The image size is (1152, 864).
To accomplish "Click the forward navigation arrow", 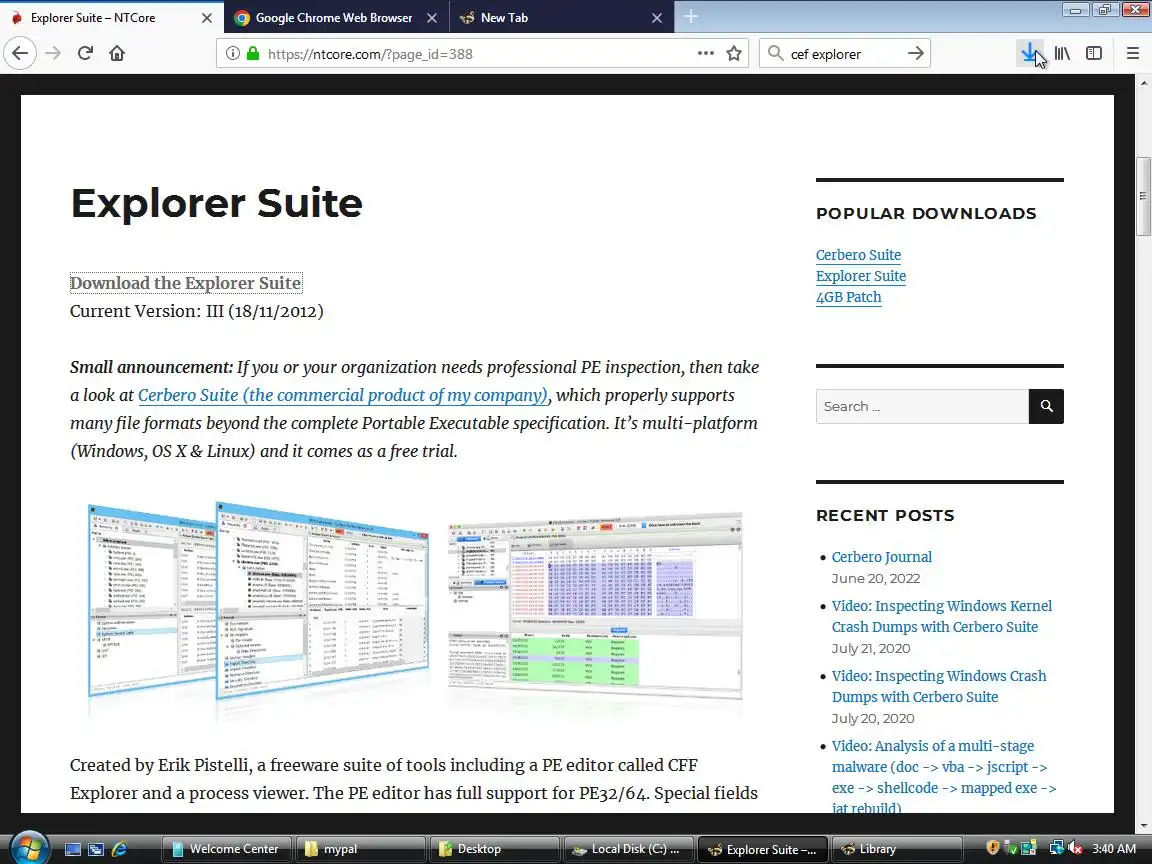I will (53, 53).
